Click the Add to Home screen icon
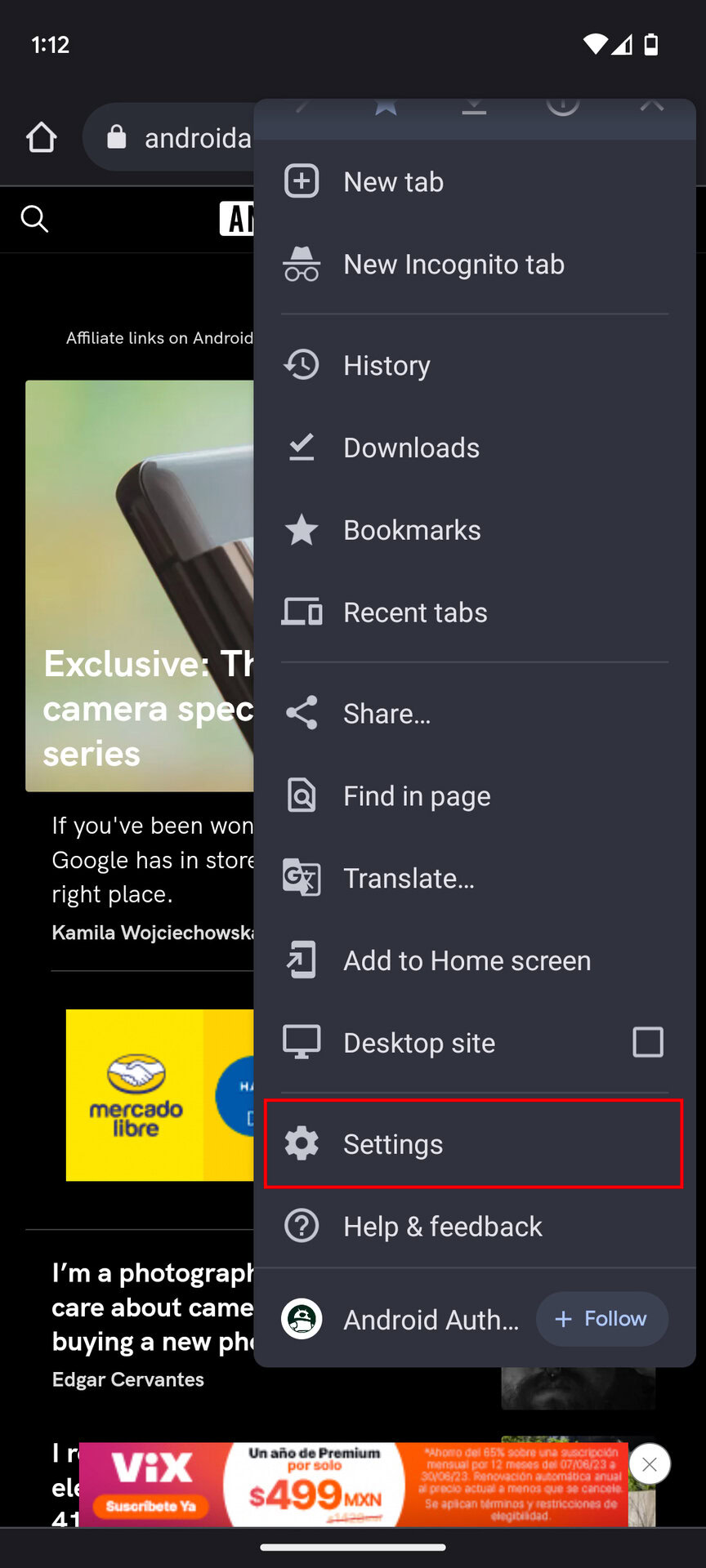The width and height of the screenshot is (706, 1568). (302, 960)
